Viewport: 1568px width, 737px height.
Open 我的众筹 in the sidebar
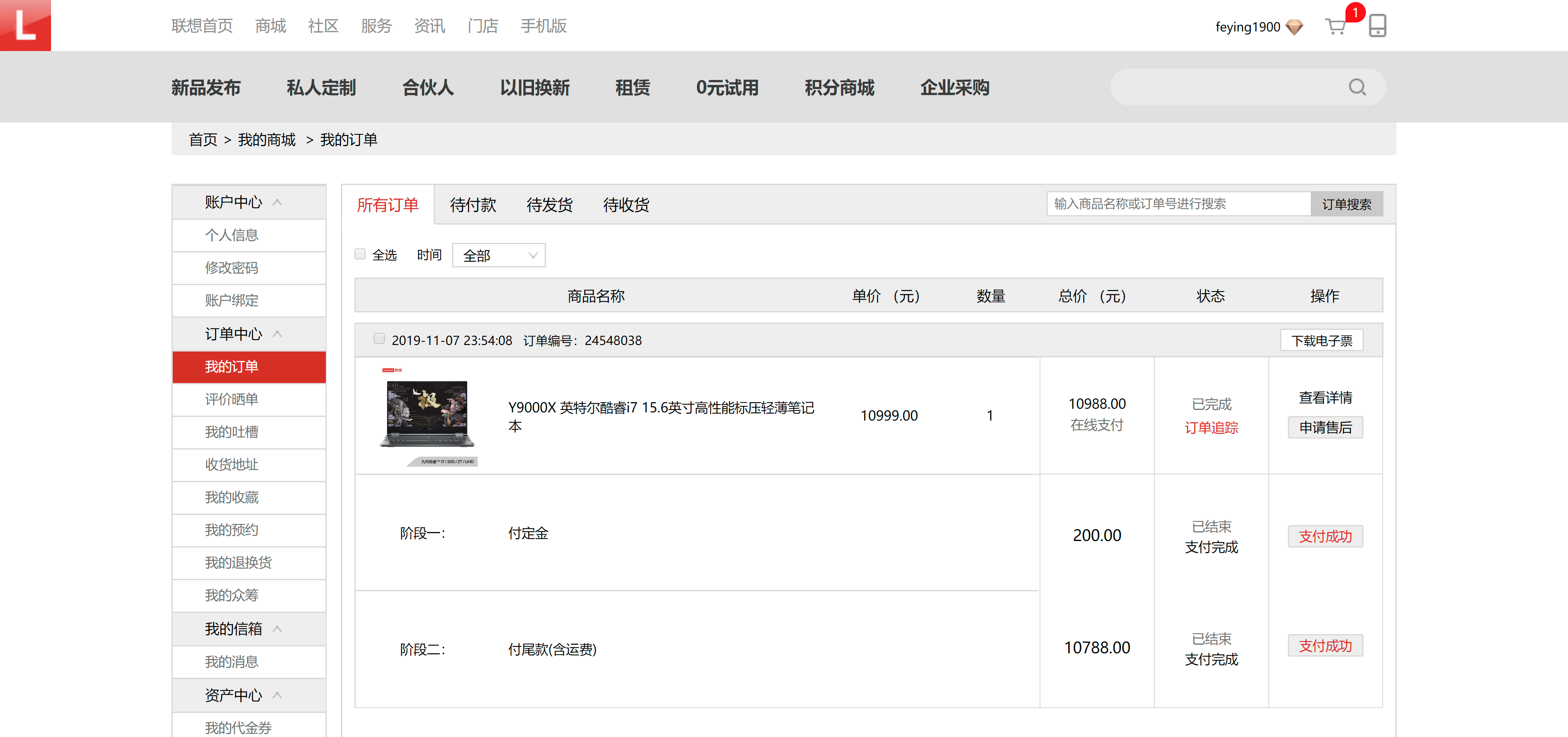(249, 595)
